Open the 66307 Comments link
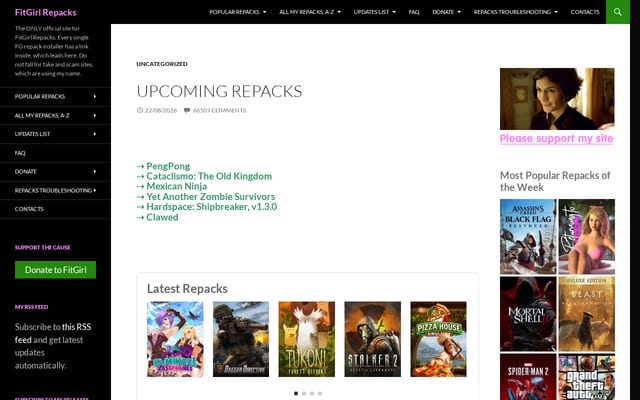The width and height of the screenshot is (640, 400). (220, 110)
